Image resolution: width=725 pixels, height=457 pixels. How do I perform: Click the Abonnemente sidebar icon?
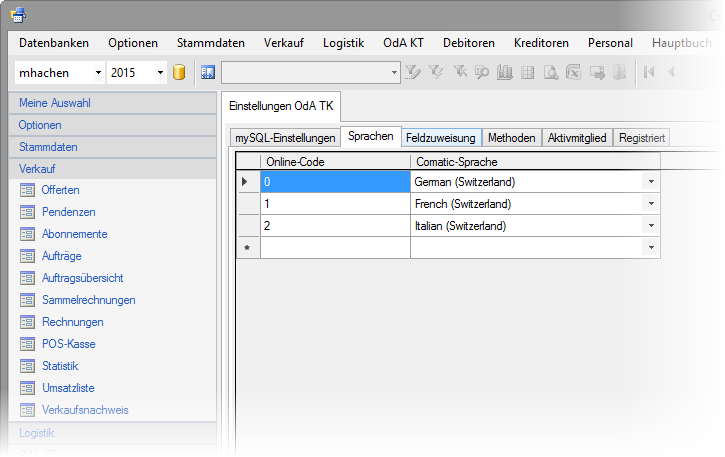pos(27,234)
